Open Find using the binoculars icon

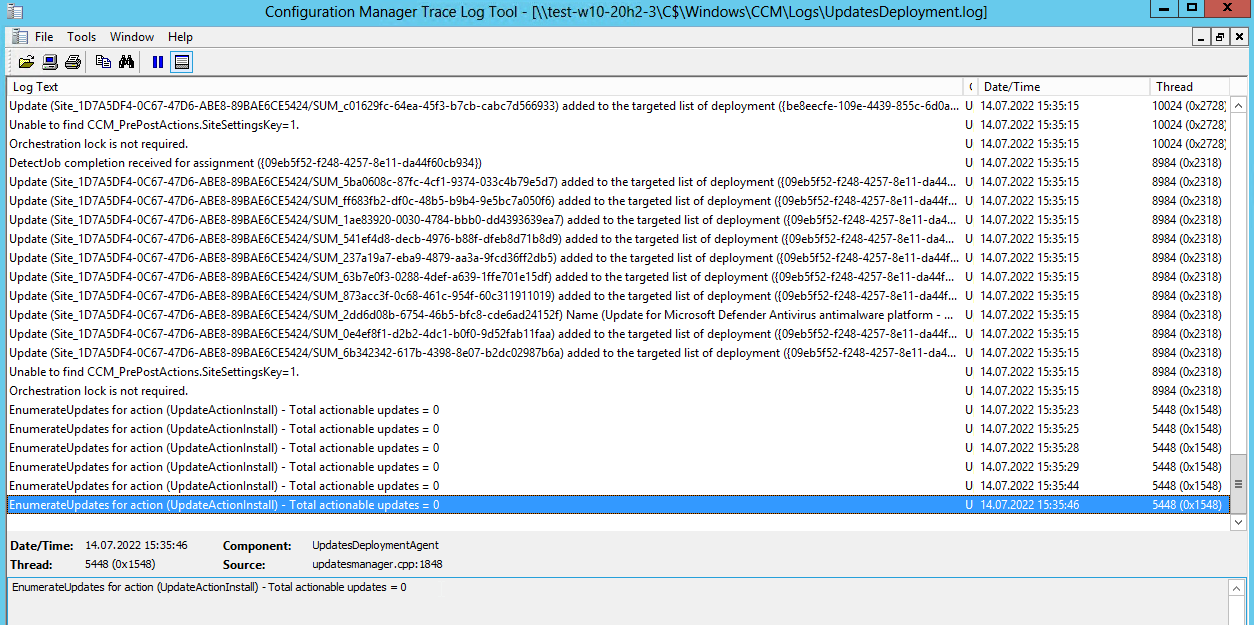pyautogui.click(x=125, y=61)
